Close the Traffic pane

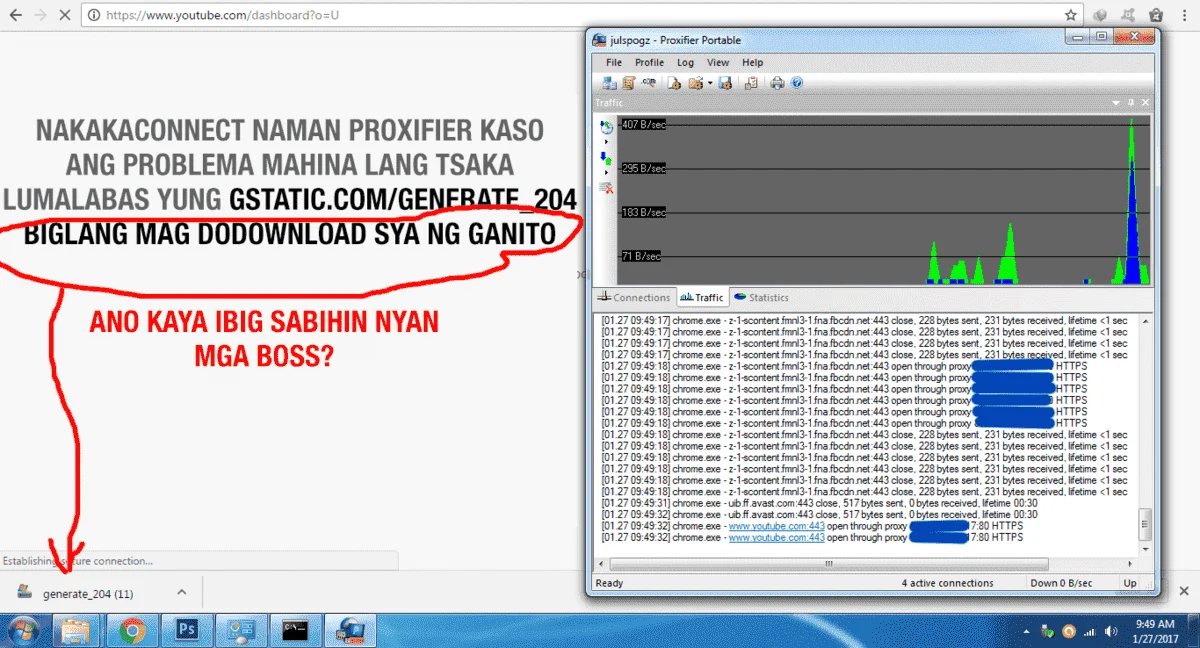[x=1146, y=103]
